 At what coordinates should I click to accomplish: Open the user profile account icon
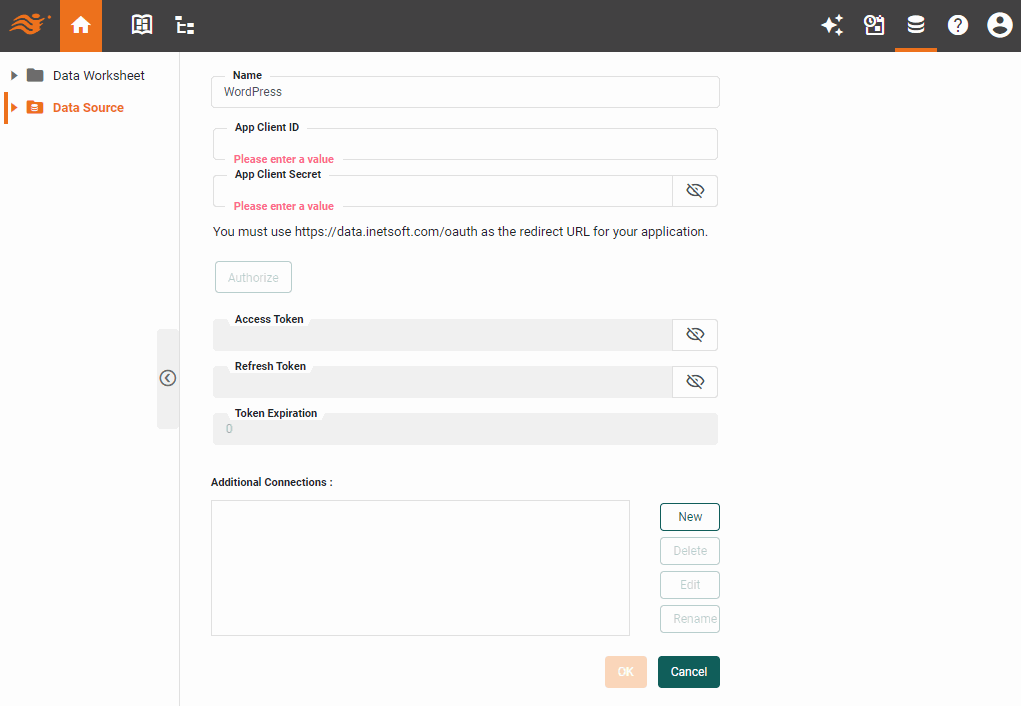(x=1000, y=25)
